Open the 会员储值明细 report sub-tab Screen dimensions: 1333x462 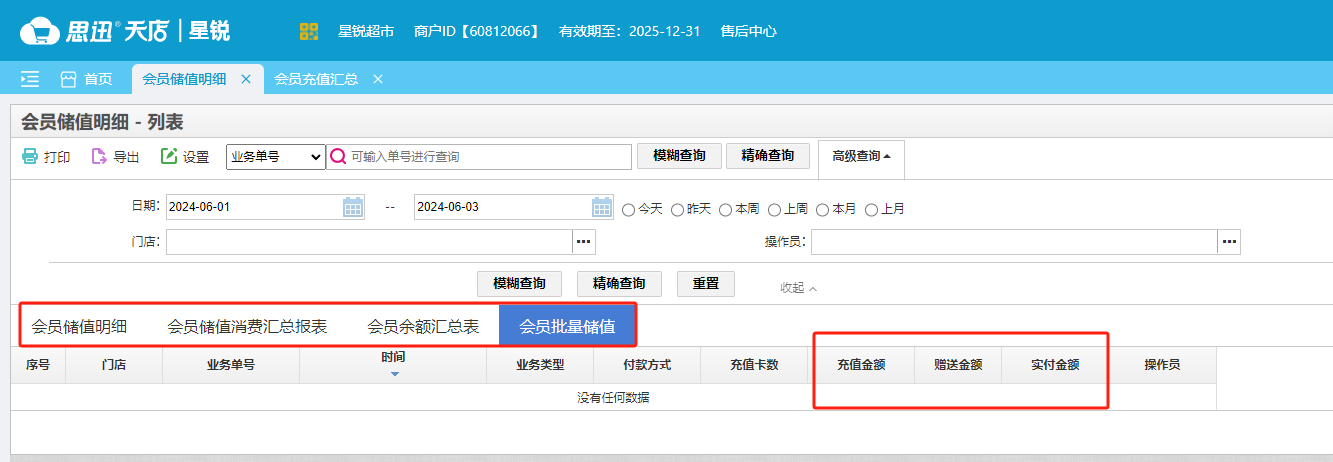(x=79, y=326)
